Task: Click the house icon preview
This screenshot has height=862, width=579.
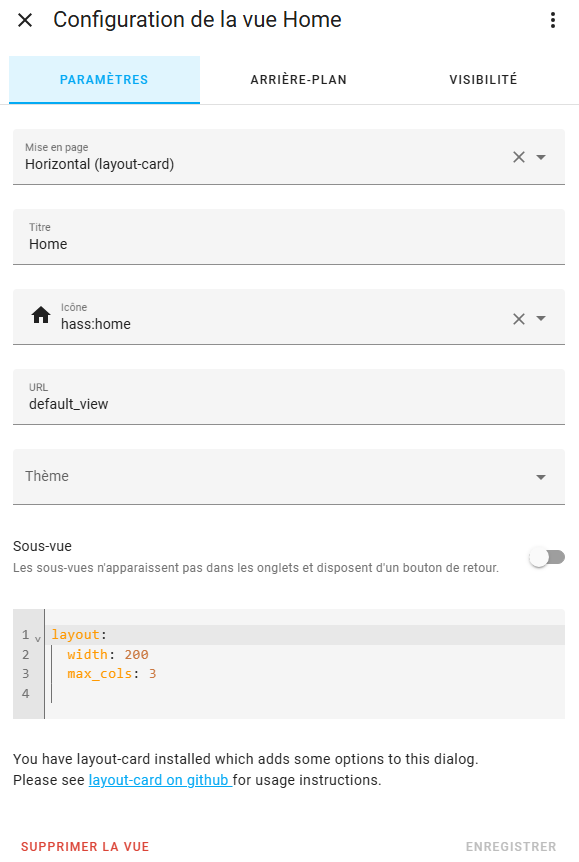Action: (x=41, y=316)
